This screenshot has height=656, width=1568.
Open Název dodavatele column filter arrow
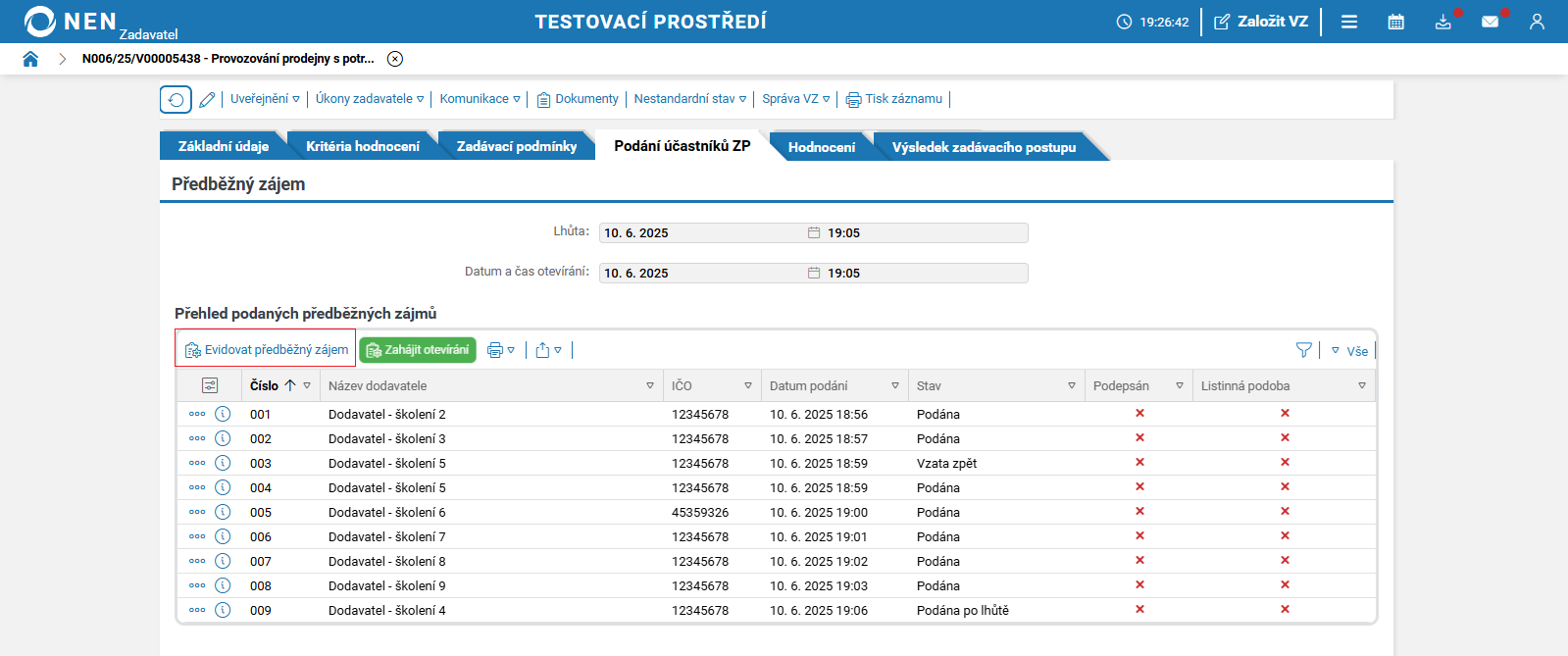[x=650, y=385]
